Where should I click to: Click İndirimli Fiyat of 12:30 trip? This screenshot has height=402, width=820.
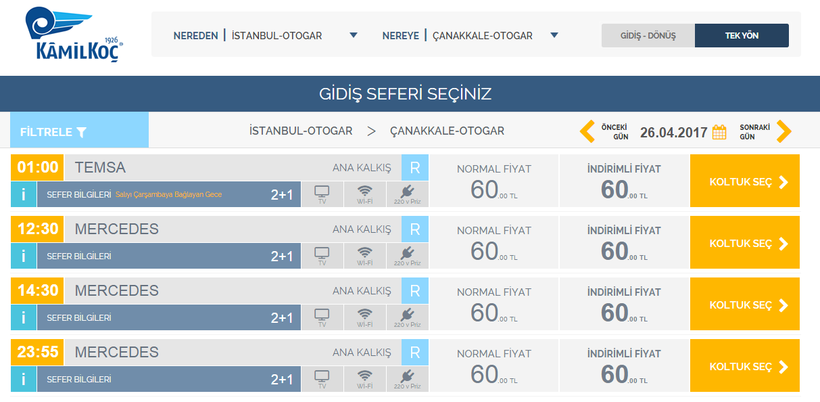coord(622,243)
